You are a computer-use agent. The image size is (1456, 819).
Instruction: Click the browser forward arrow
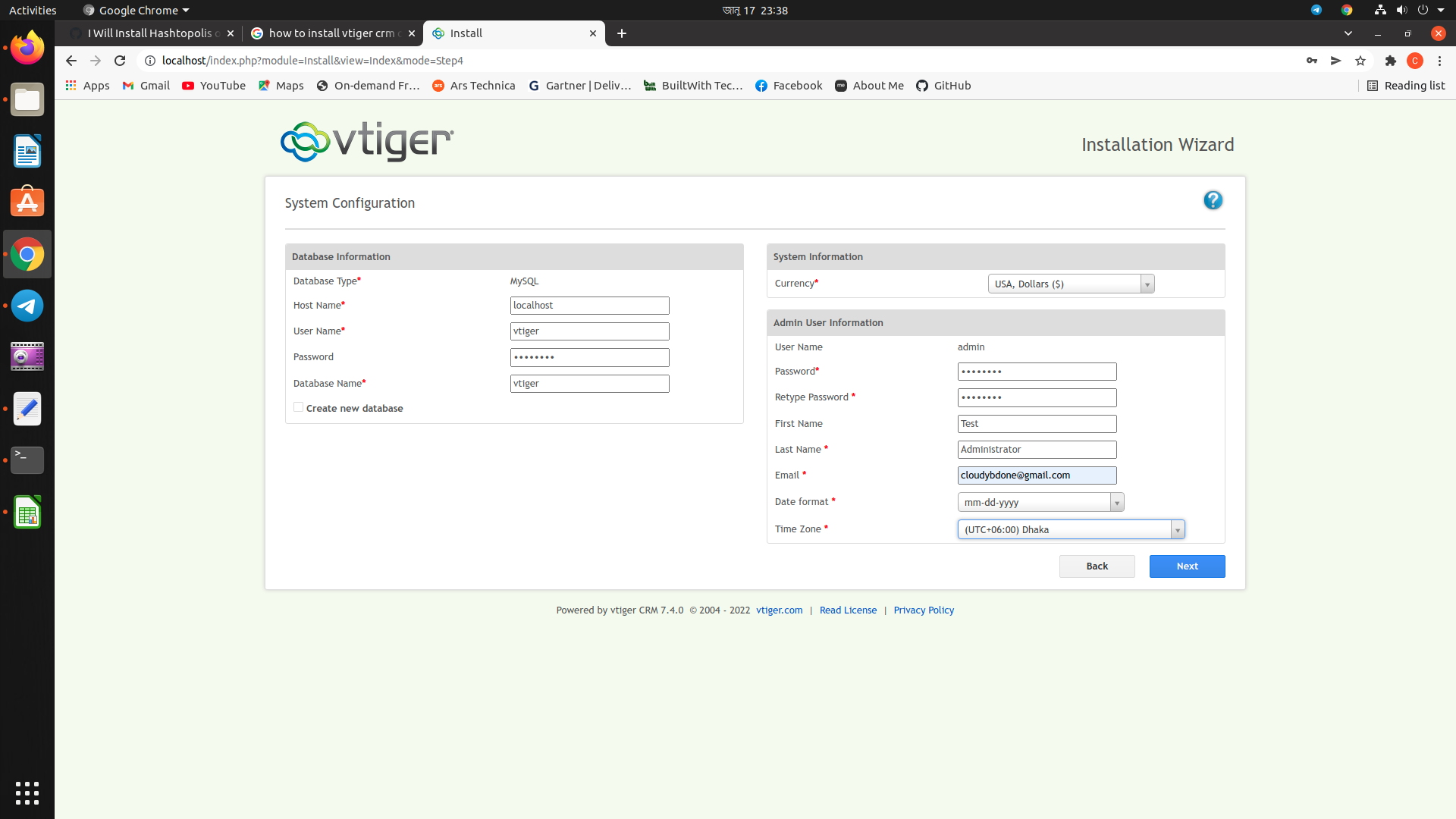click(x=96, y=61)
